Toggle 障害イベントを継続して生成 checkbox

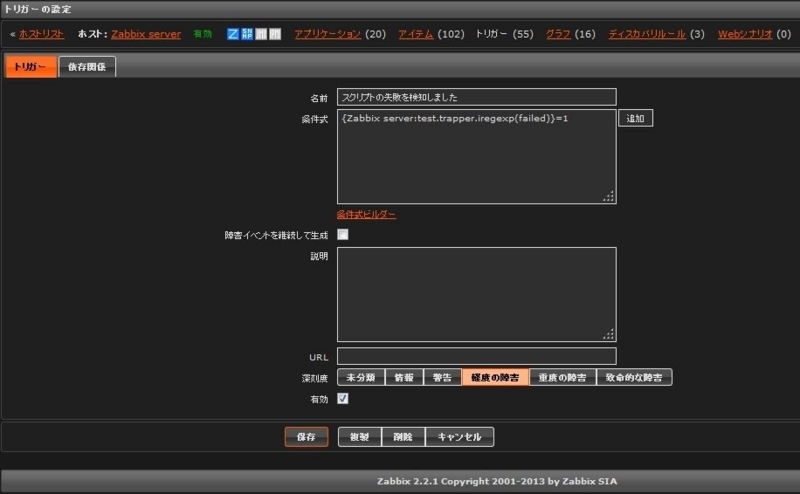click(343, 234)
